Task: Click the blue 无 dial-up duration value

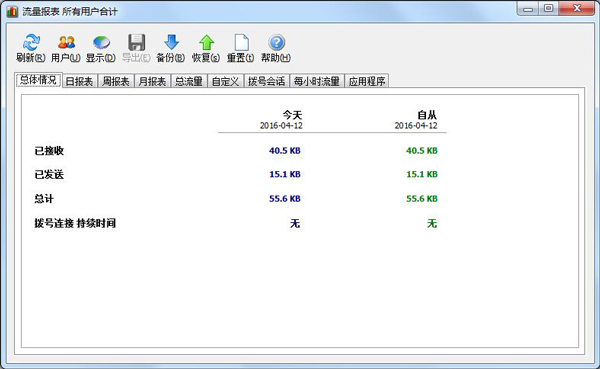Action: tap(295, 223)
